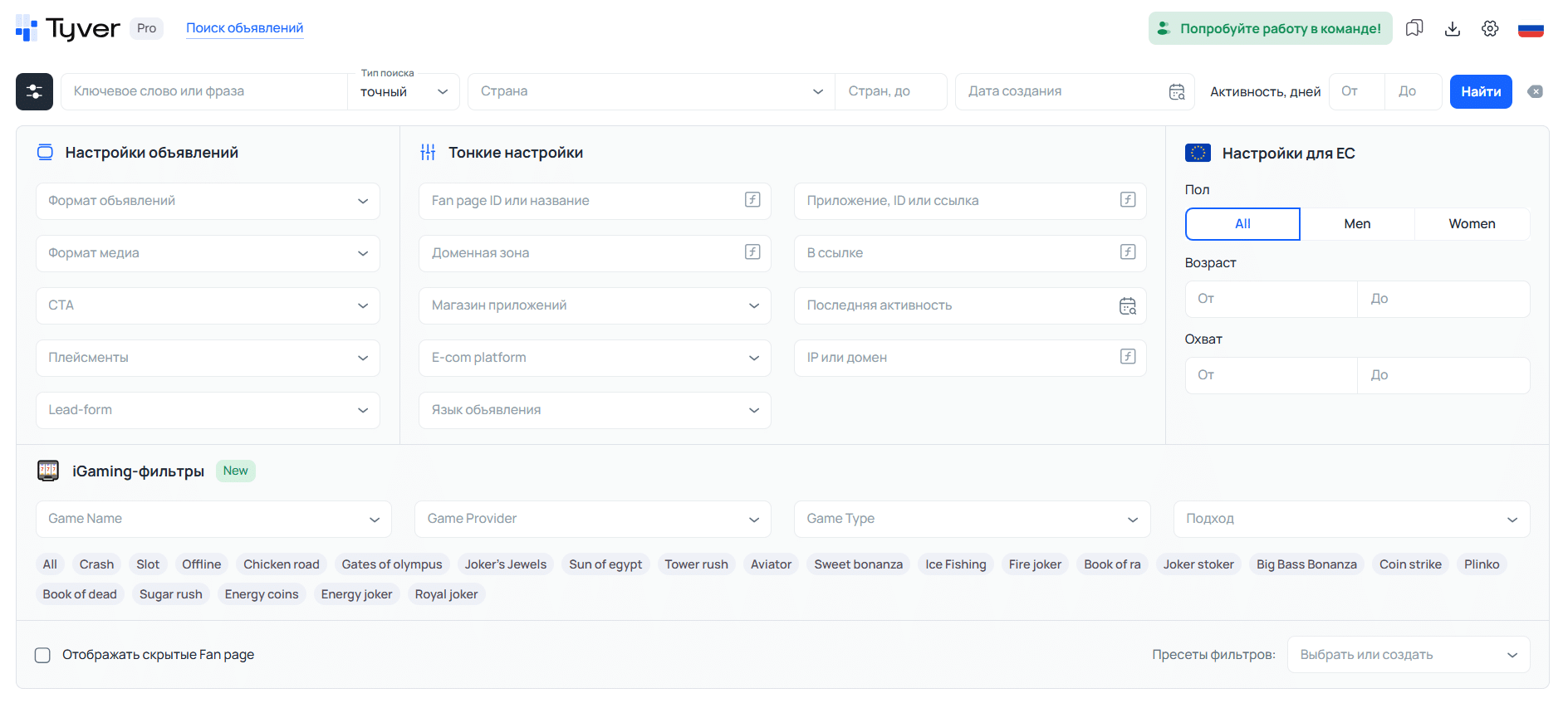Clear search with the gray X icon
Viewport: 1568px width, 703px height.
click(x=1536, y=91)
